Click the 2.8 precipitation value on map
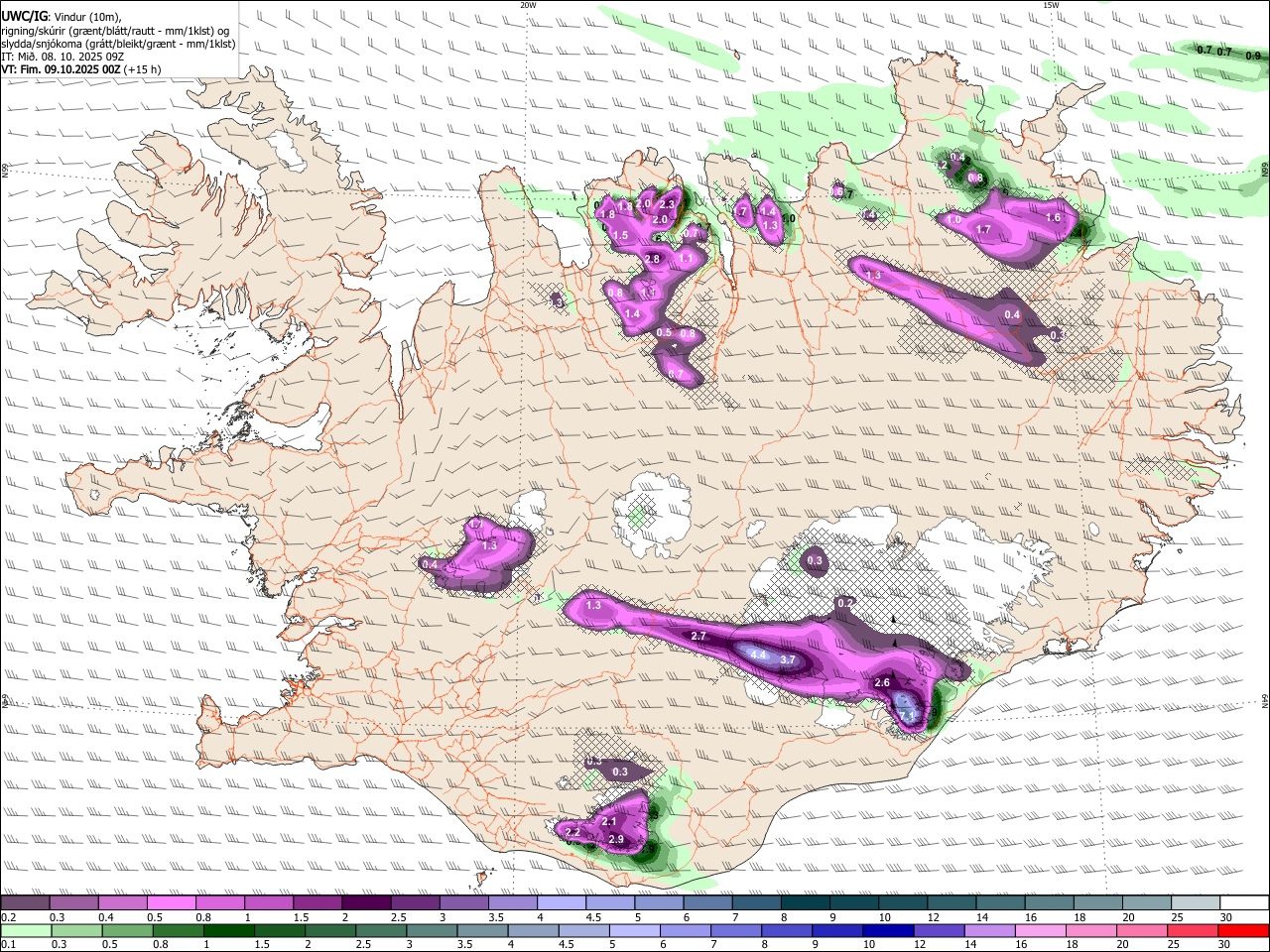The width and height of the screenshot is (1270, 952). (652, 259)
